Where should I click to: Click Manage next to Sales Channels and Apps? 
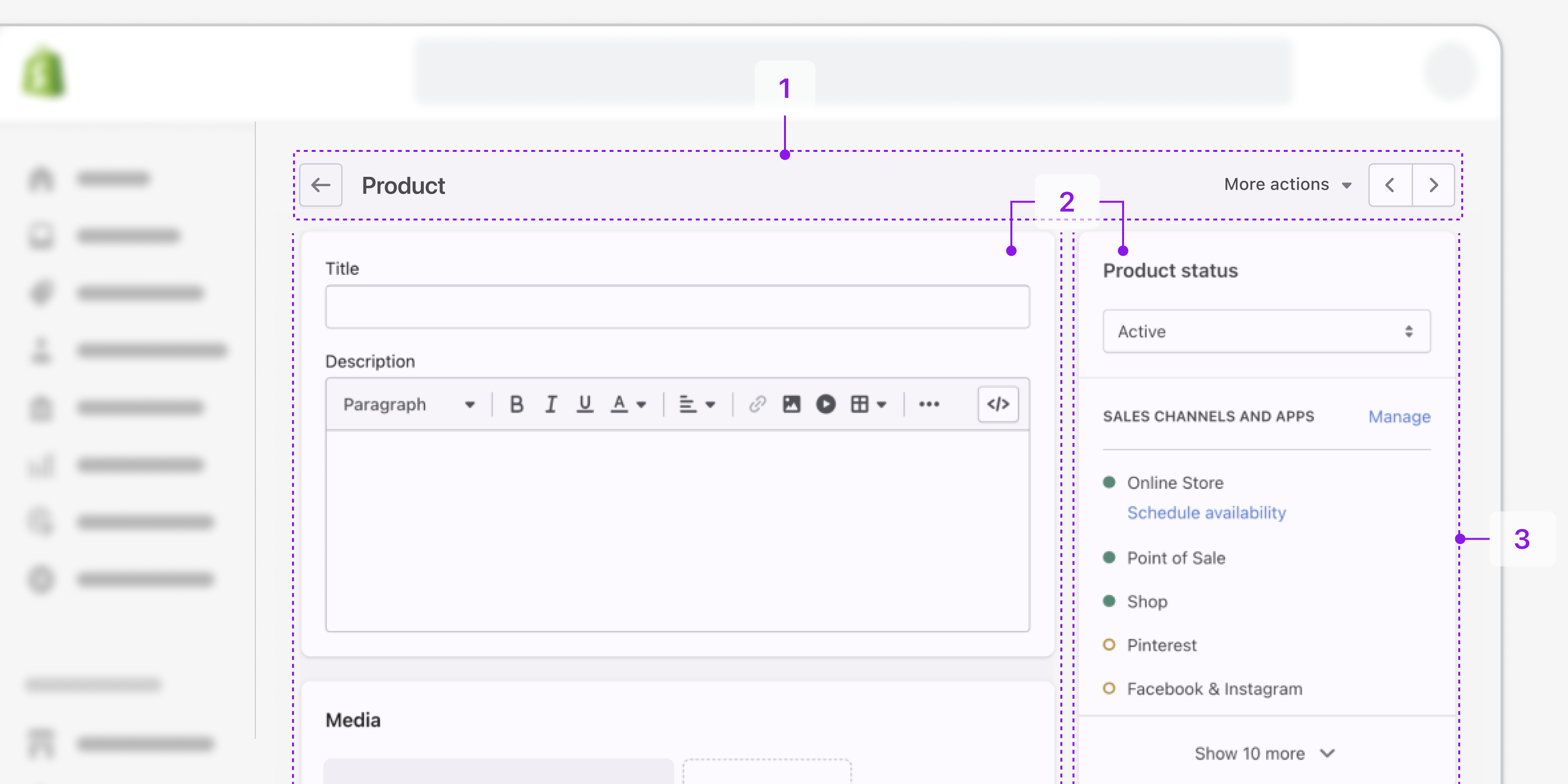[x=1399, y=416]
